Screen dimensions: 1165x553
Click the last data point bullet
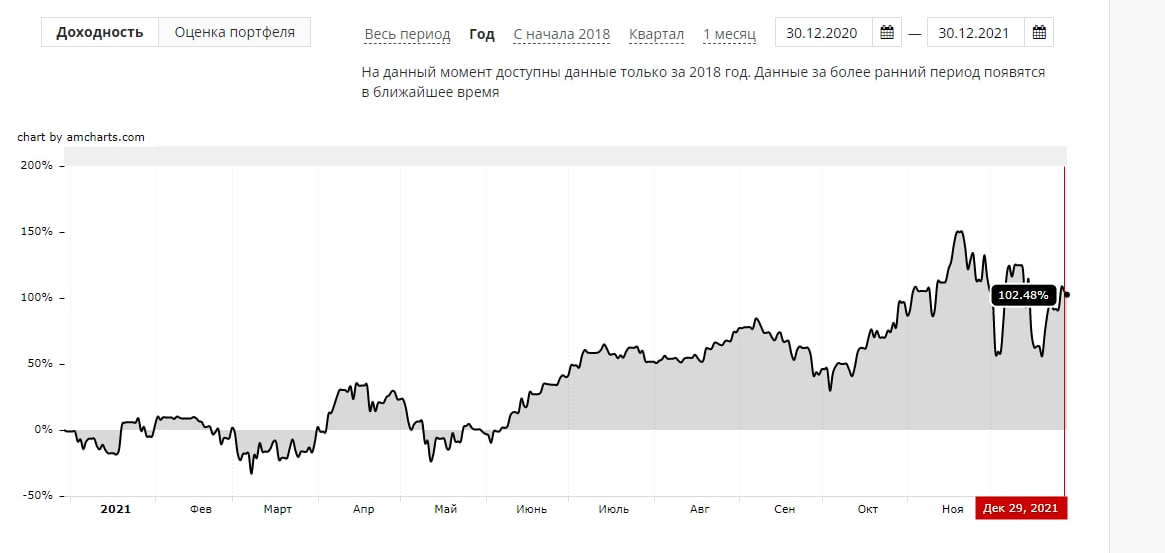1067,294
